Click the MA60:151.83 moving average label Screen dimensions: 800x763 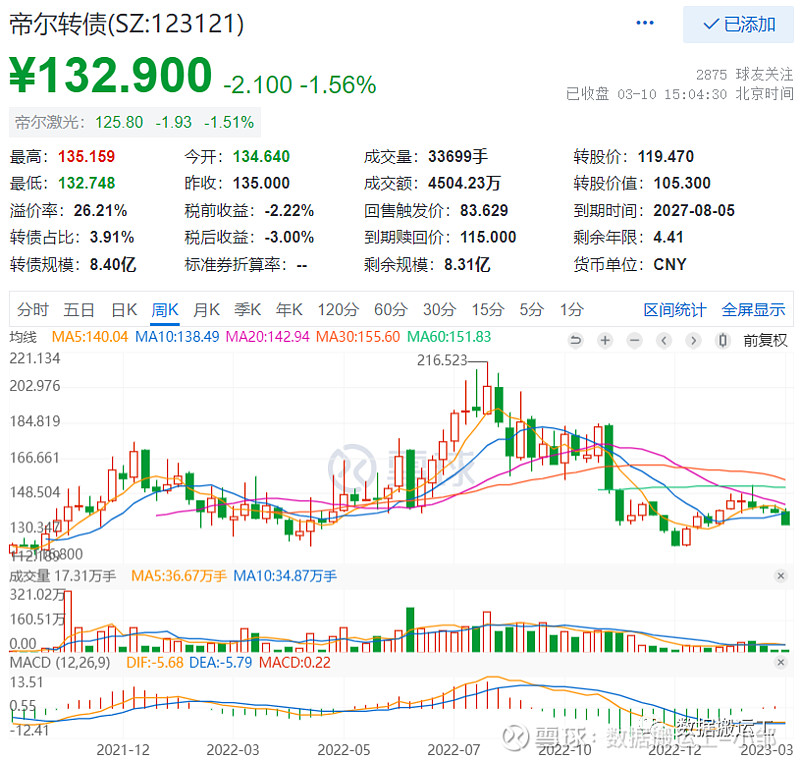449,337
